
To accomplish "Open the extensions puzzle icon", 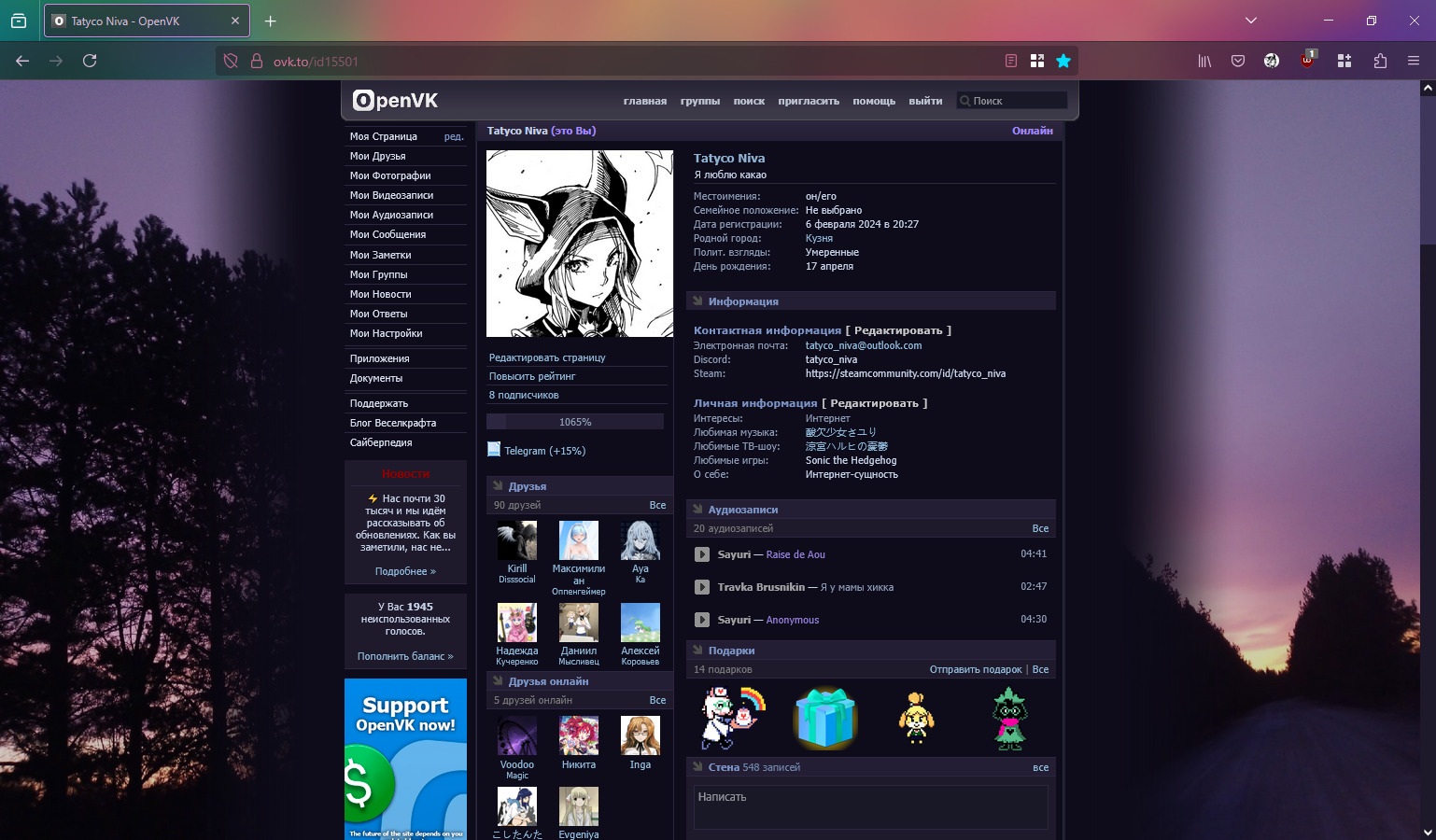I will (1380, 61).
